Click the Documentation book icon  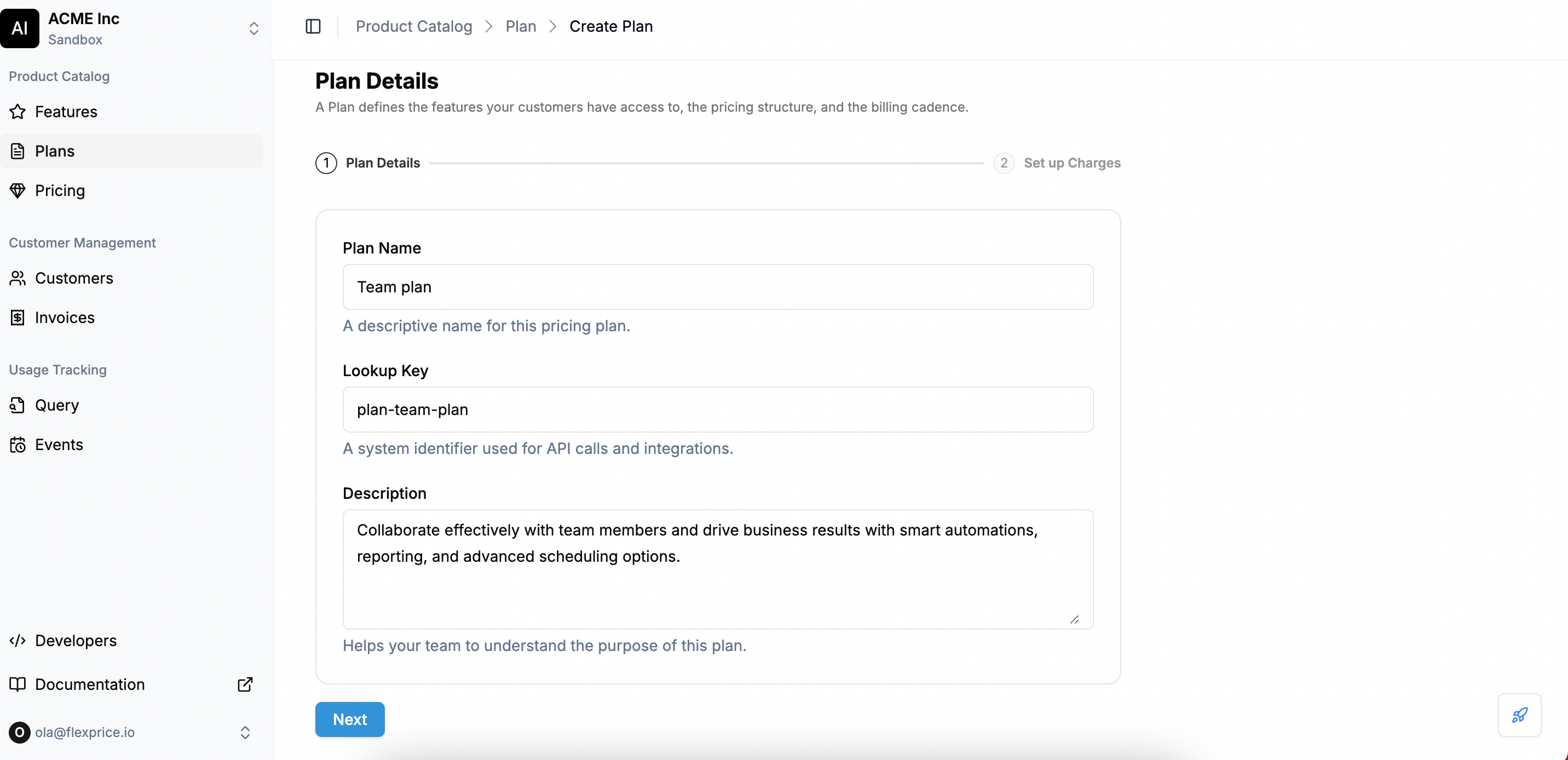(18, 684)
